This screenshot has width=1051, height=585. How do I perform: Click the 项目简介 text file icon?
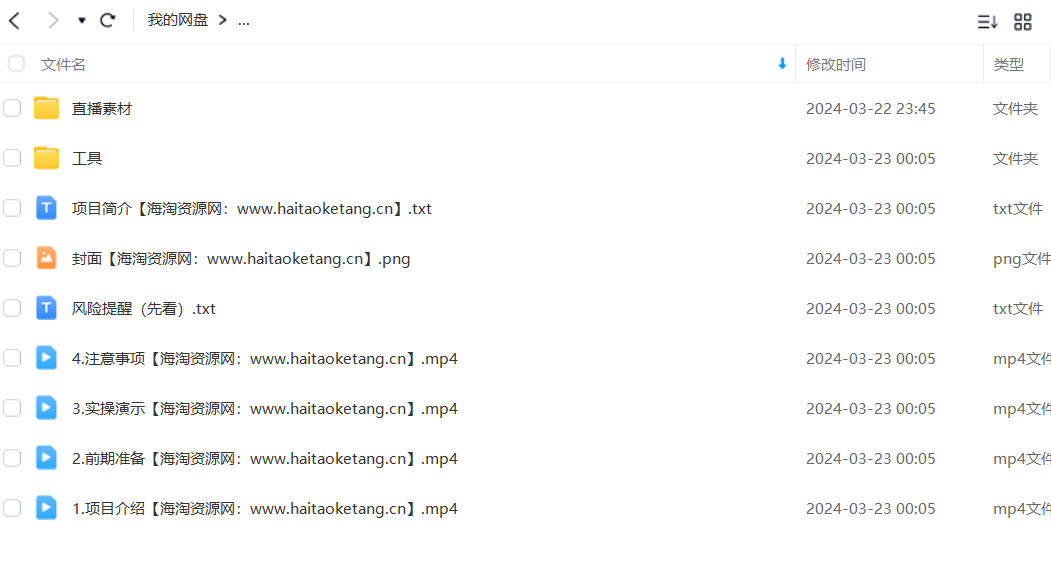[46, 208]
